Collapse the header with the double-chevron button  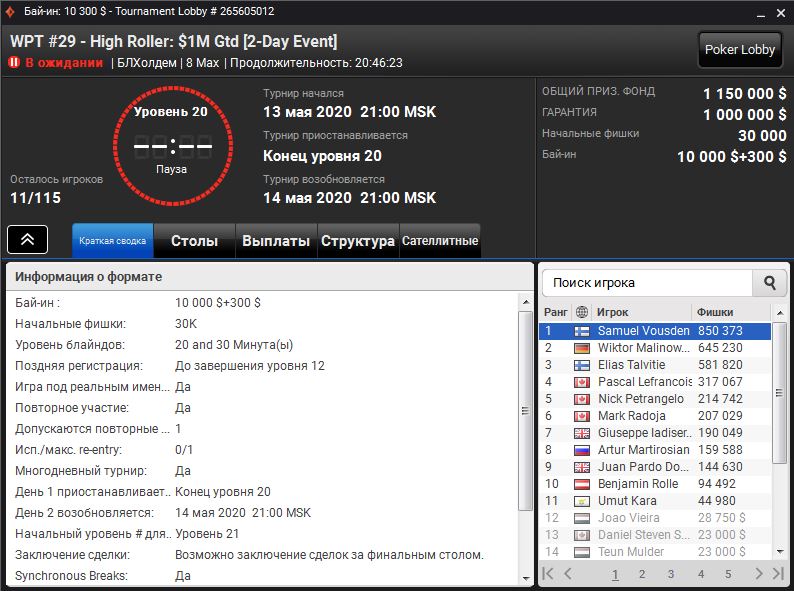28,240
